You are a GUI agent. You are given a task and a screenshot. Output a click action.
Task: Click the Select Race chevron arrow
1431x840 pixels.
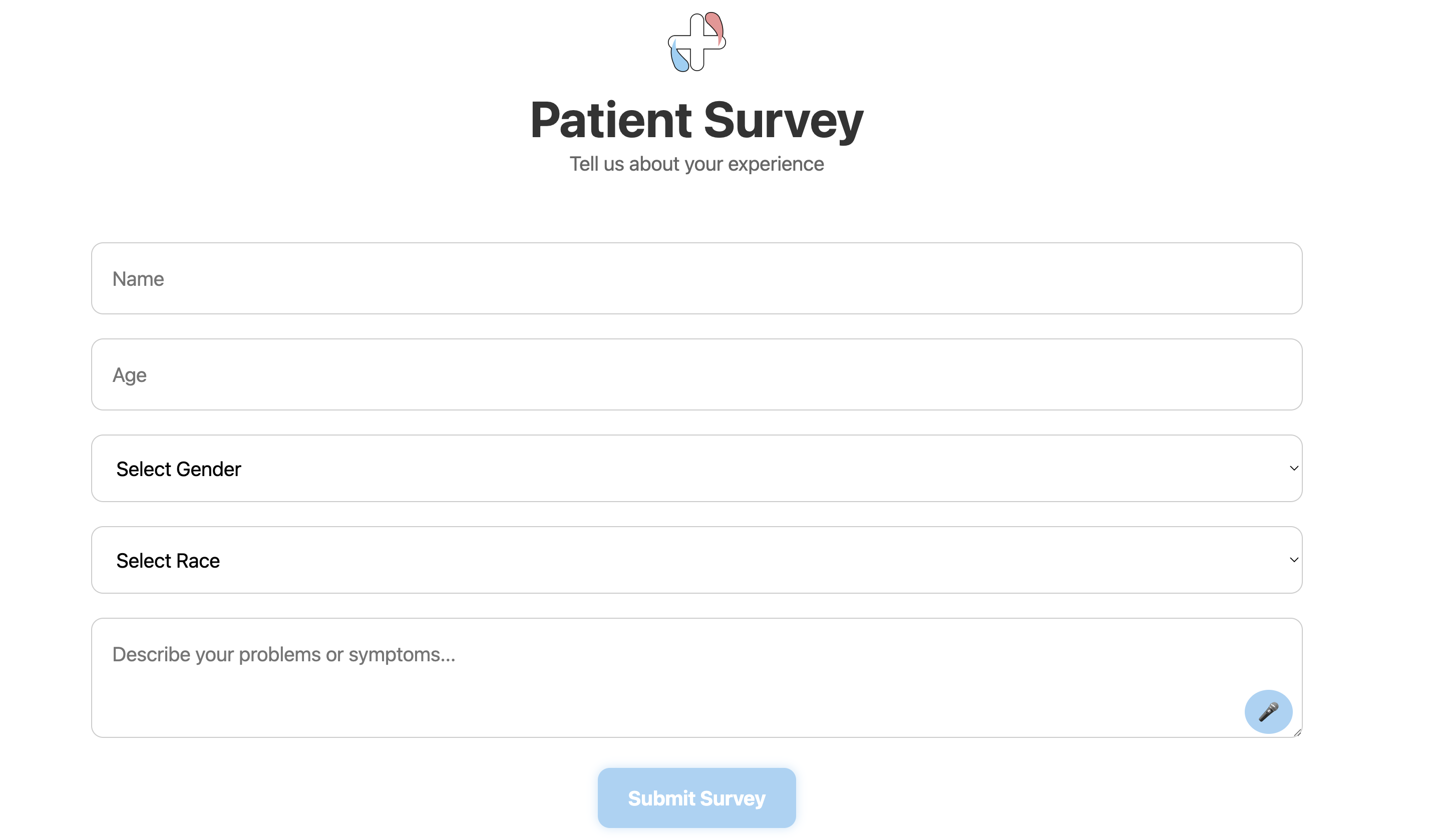click(1294, 560)
